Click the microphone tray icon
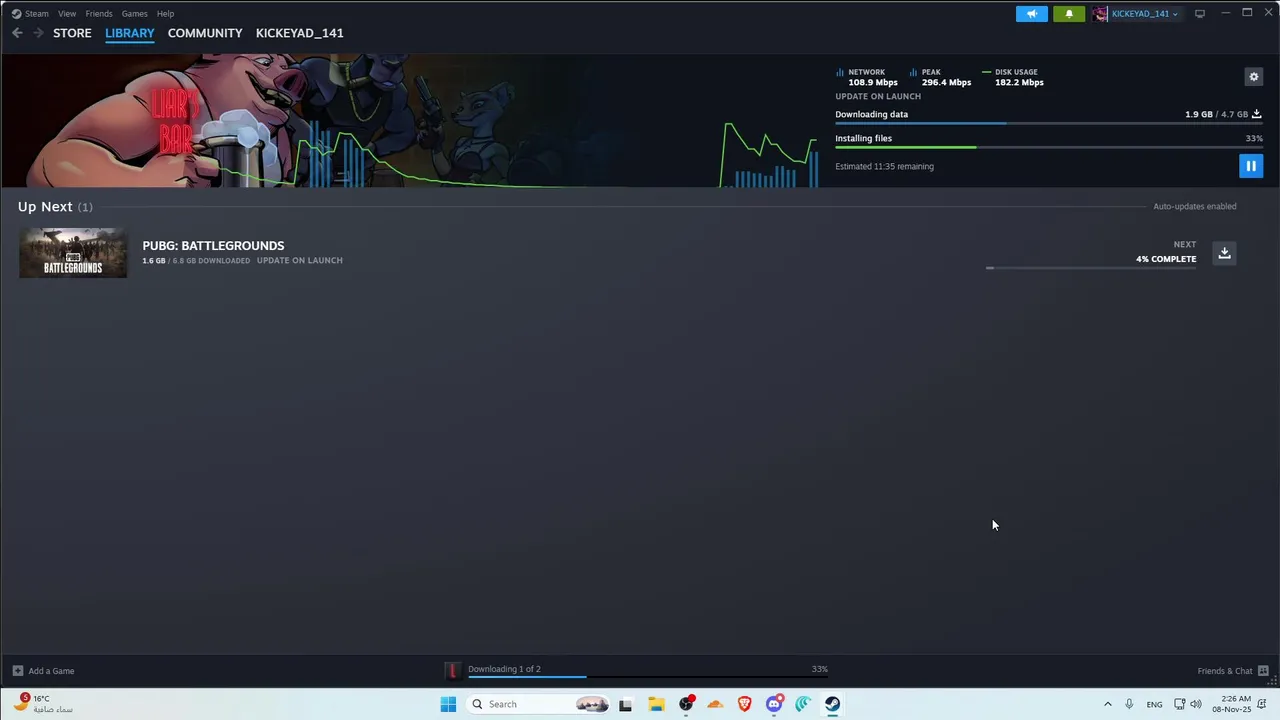The height and width of the screenshot is (720, 1280). [x=1129, y=704]
